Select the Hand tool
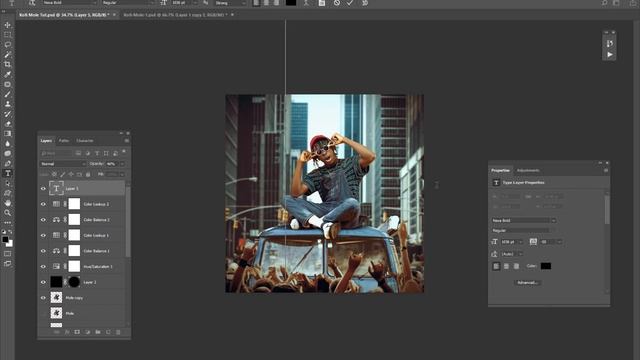This screenshot has height=360, width=640. point(7,203)
